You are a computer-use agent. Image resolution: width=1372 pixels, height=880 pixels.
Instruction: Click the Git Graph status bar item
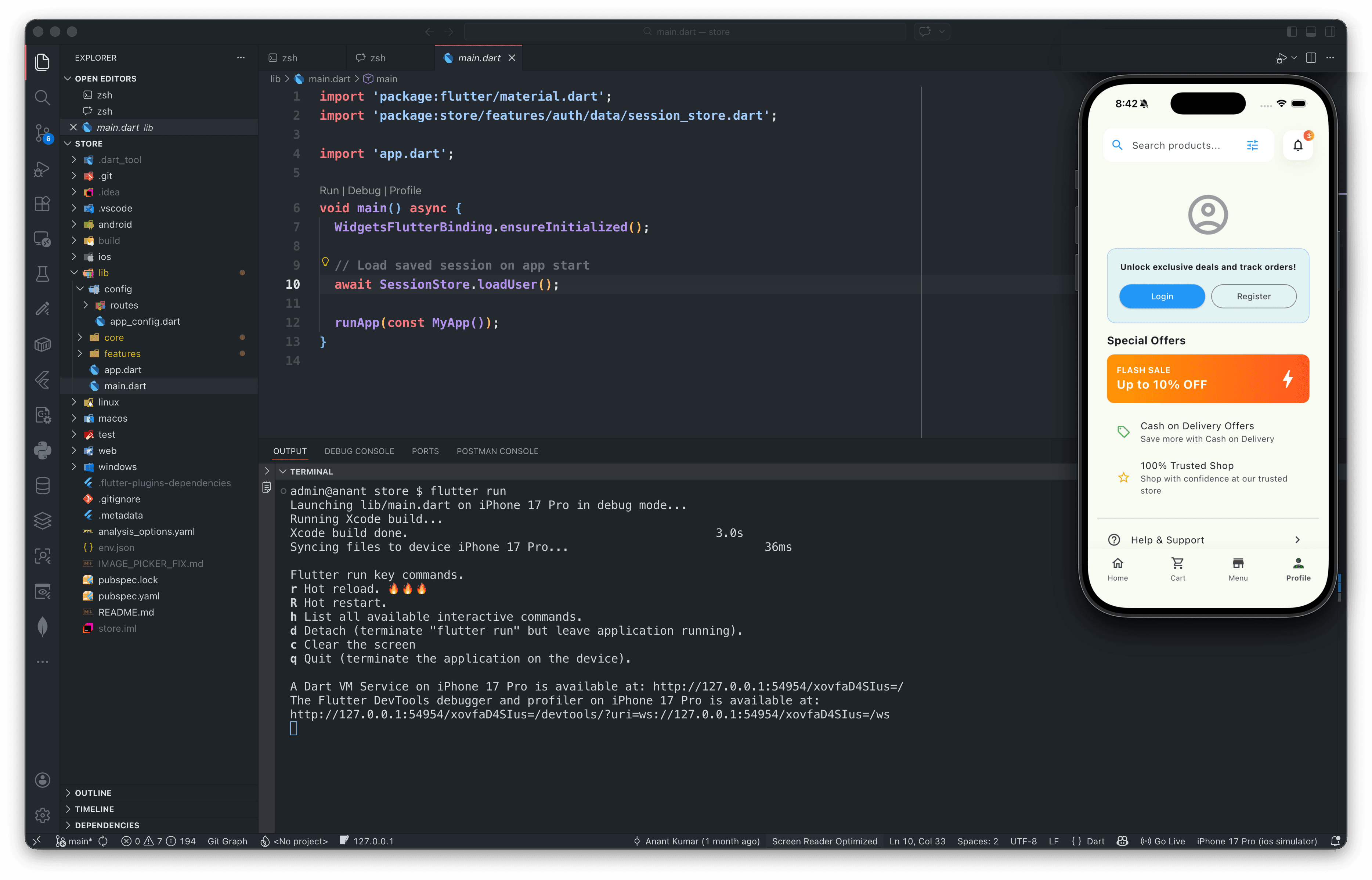coord(227,841)
